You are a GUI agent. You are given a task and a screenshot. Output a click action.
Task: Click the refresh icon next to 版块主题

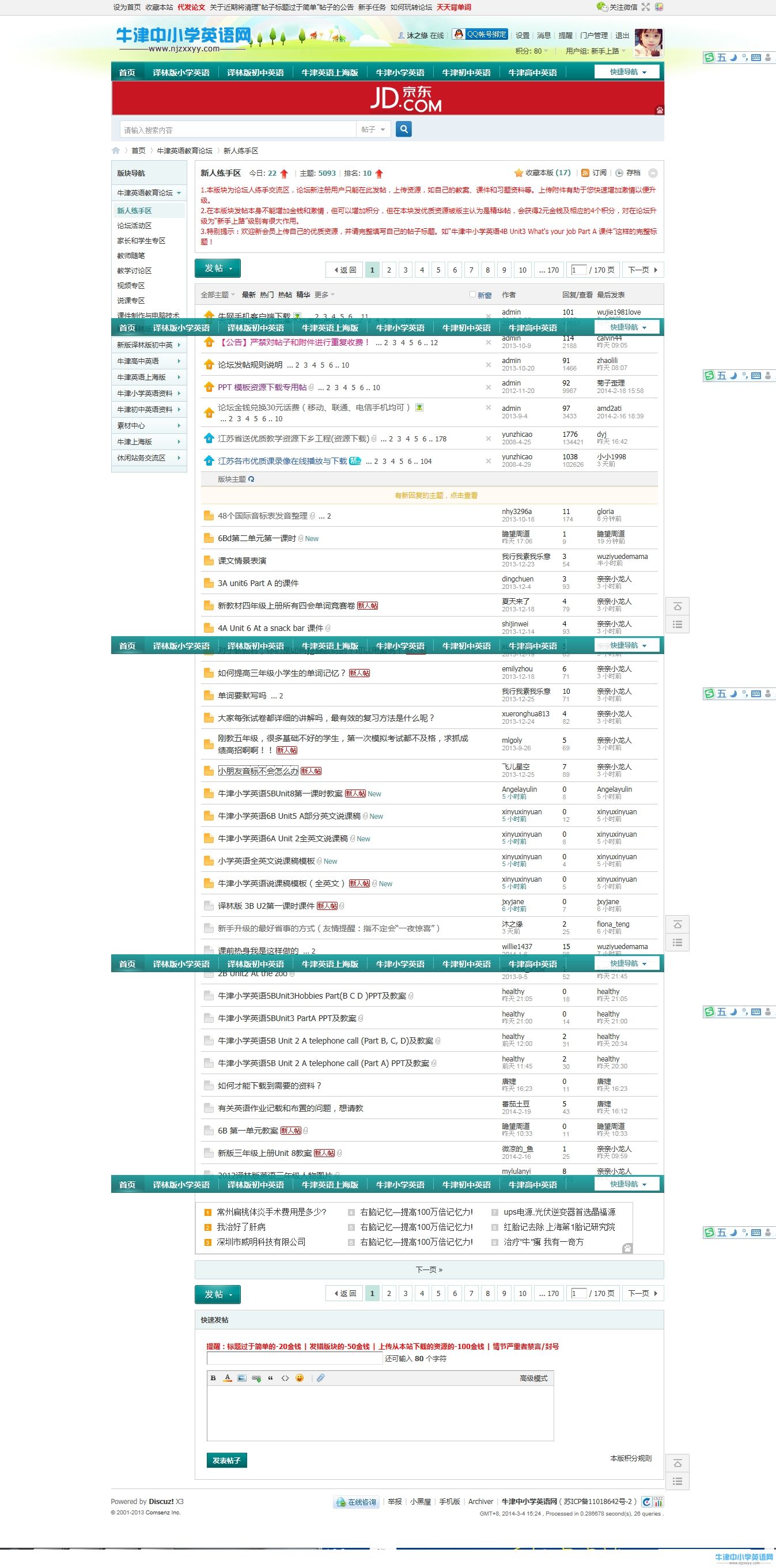tap(251, 479)
